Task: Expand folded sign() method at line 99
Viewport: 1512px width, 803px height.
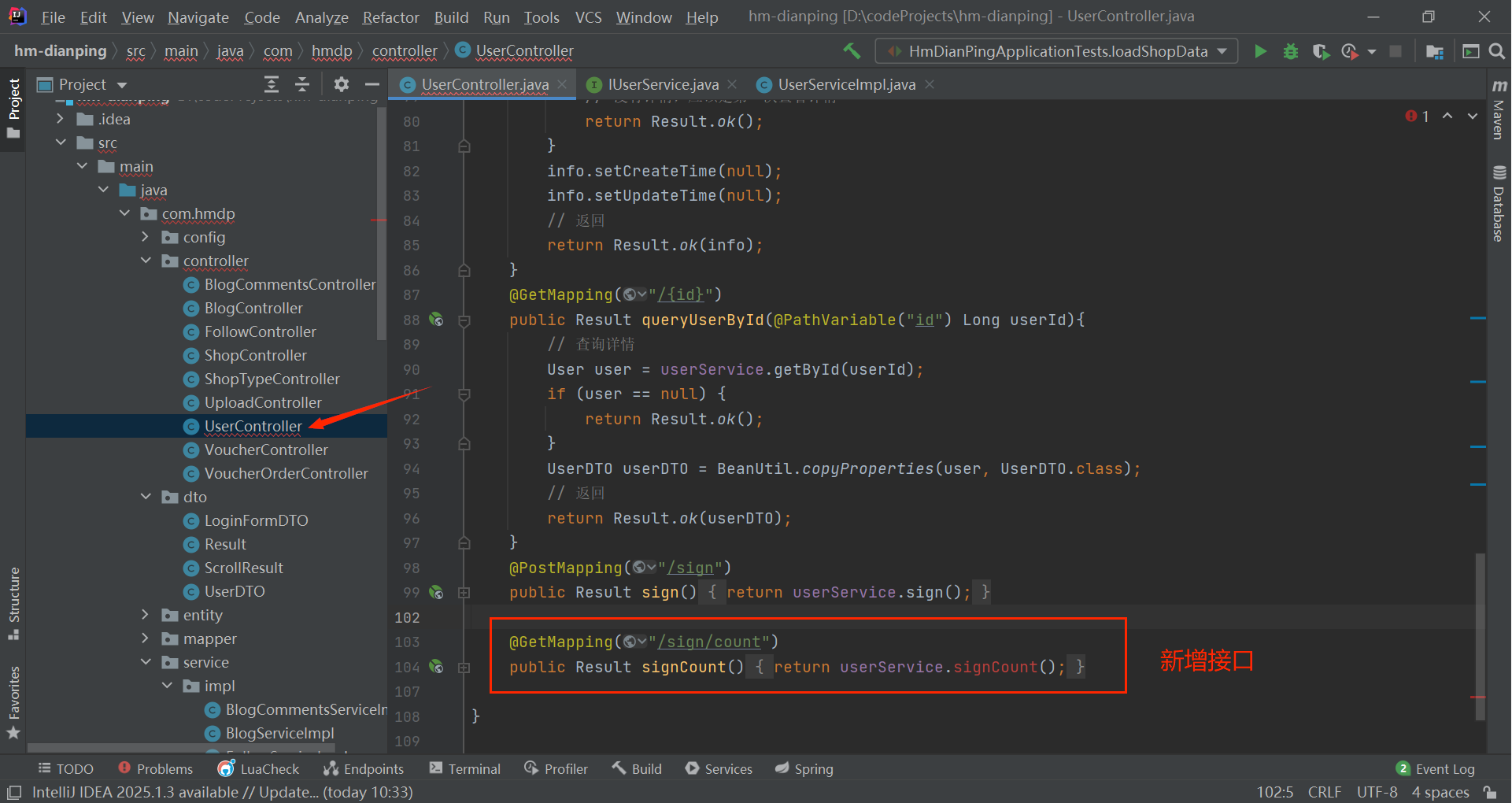Action: click(464, 592)
